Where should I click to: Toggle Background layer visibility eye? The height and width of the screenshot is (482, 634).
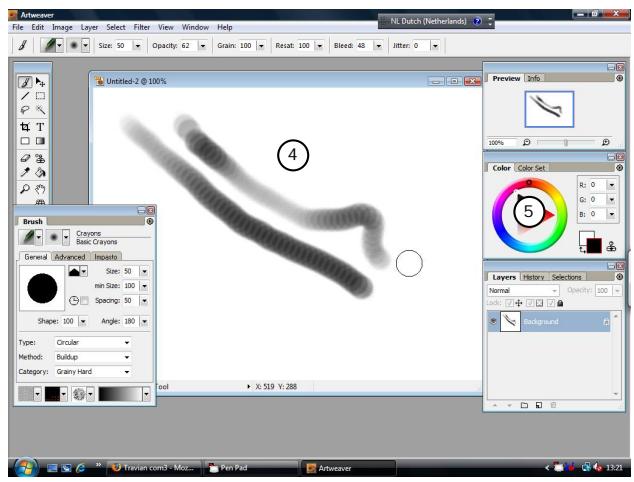click(493, 321)
